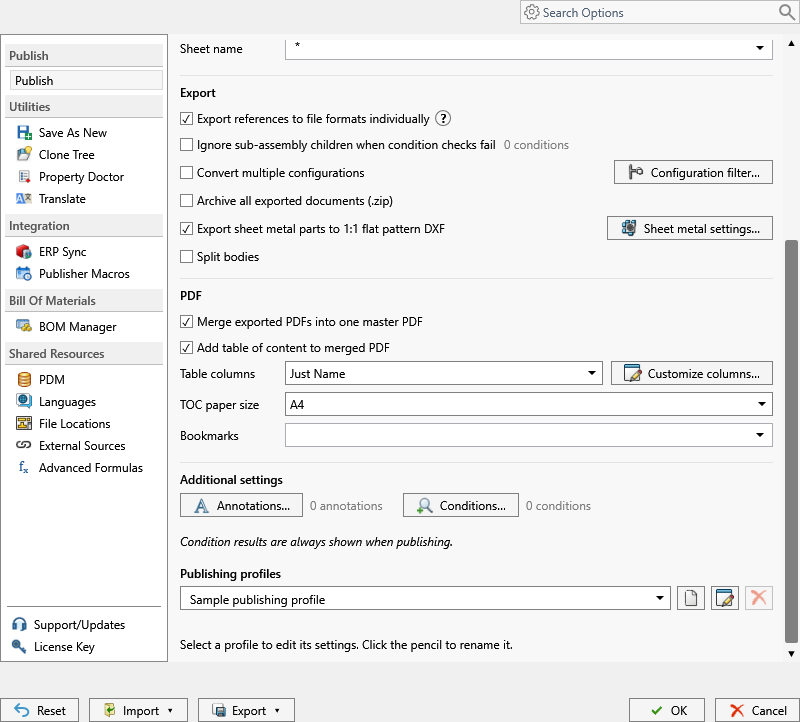This screenshot has height=722, width=800.
Task: Click Customize columns button
Action: [x=691, y=374]
